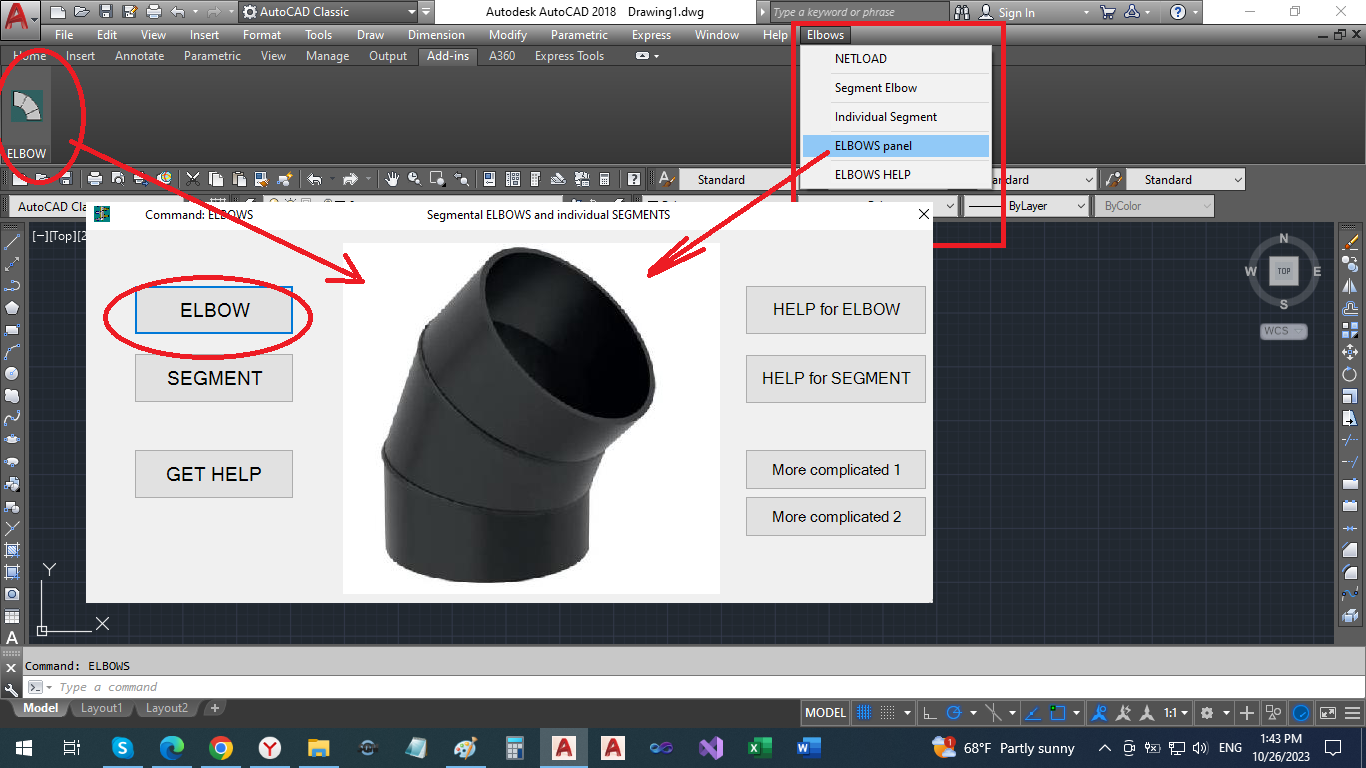The width and height of the screenshot is (1366, 768).
Task: Click the HELP for ELBOW button
Action: coord(835,310)
